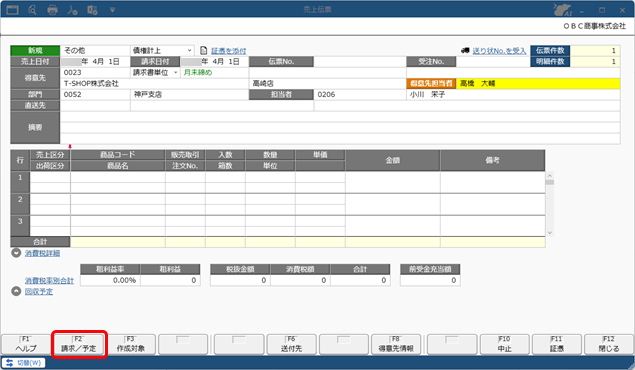Click the detail grid scroll-up arrow

pos(550,176)
